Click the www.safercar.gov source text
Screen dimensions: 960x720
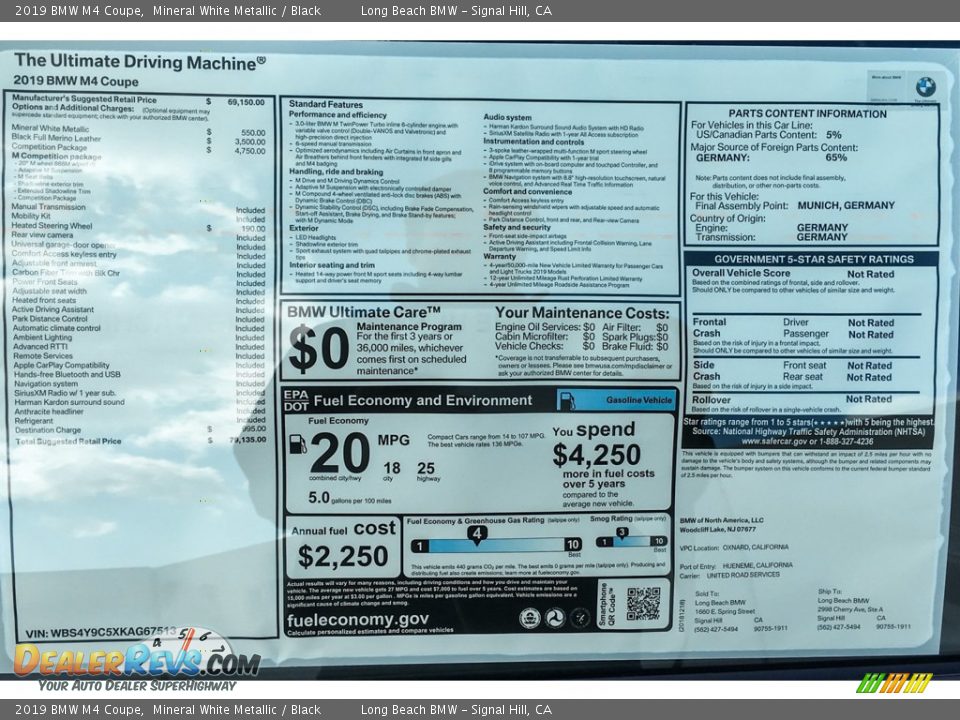pos(808,440)
